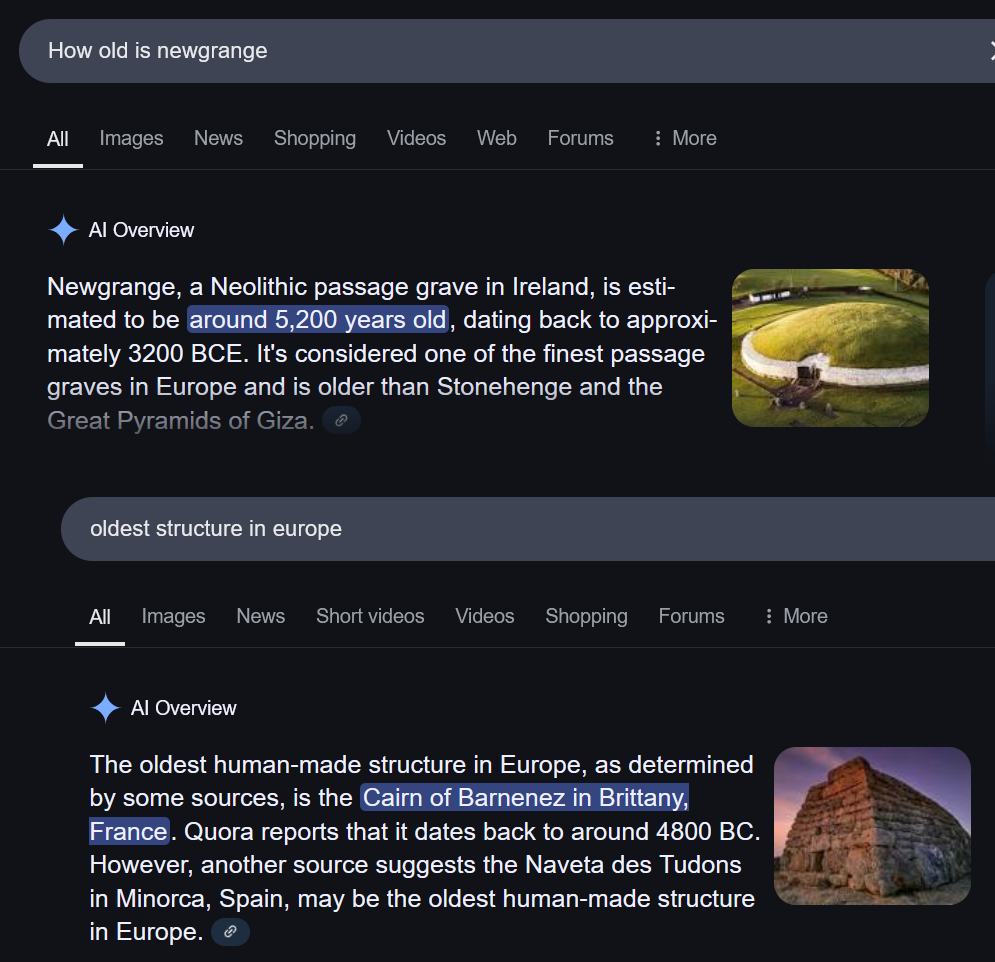
Task: Click the highlighted word 'France'
Action: [129, 831]
